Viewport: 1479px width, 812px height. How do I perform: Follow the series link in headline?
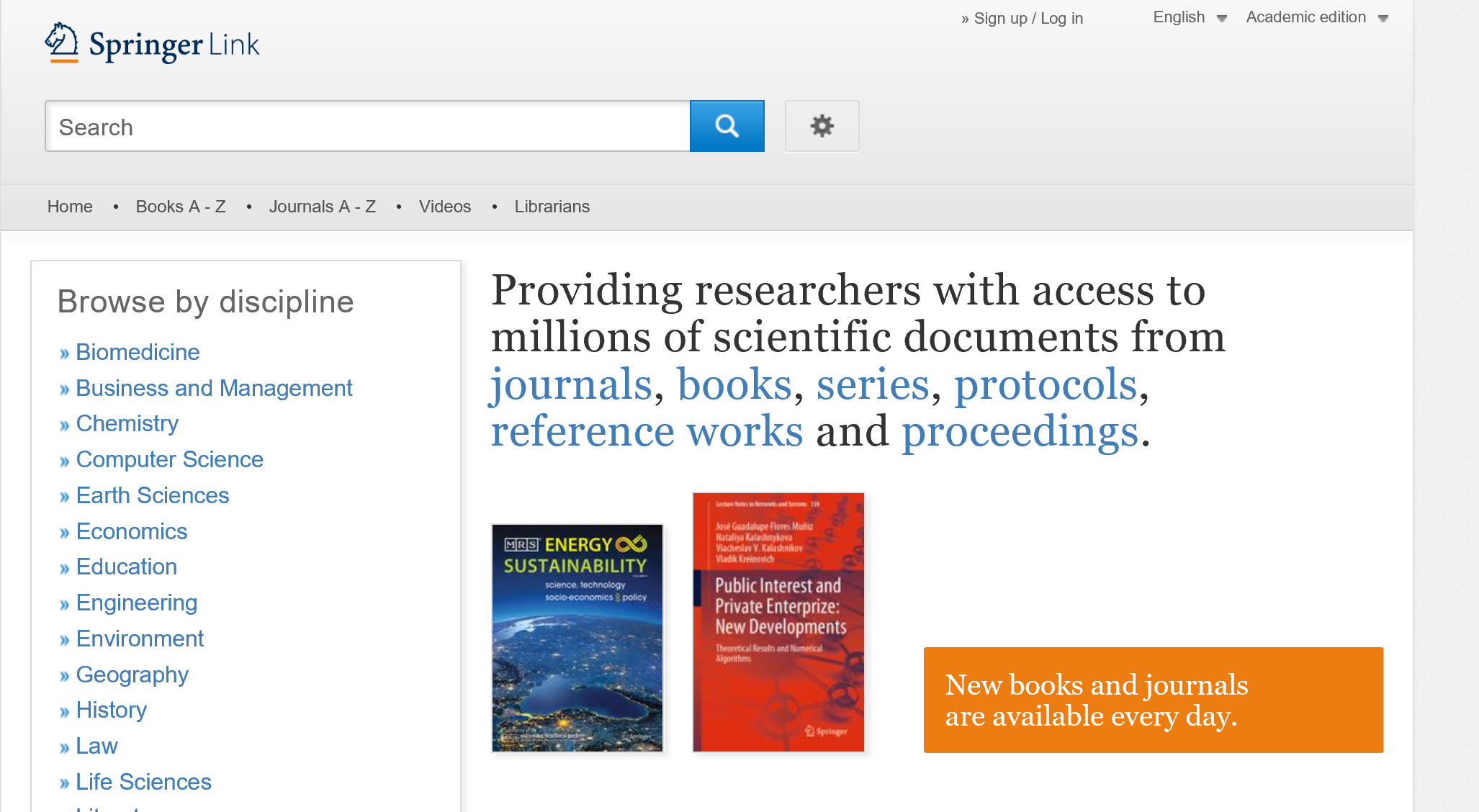(873, 384)
